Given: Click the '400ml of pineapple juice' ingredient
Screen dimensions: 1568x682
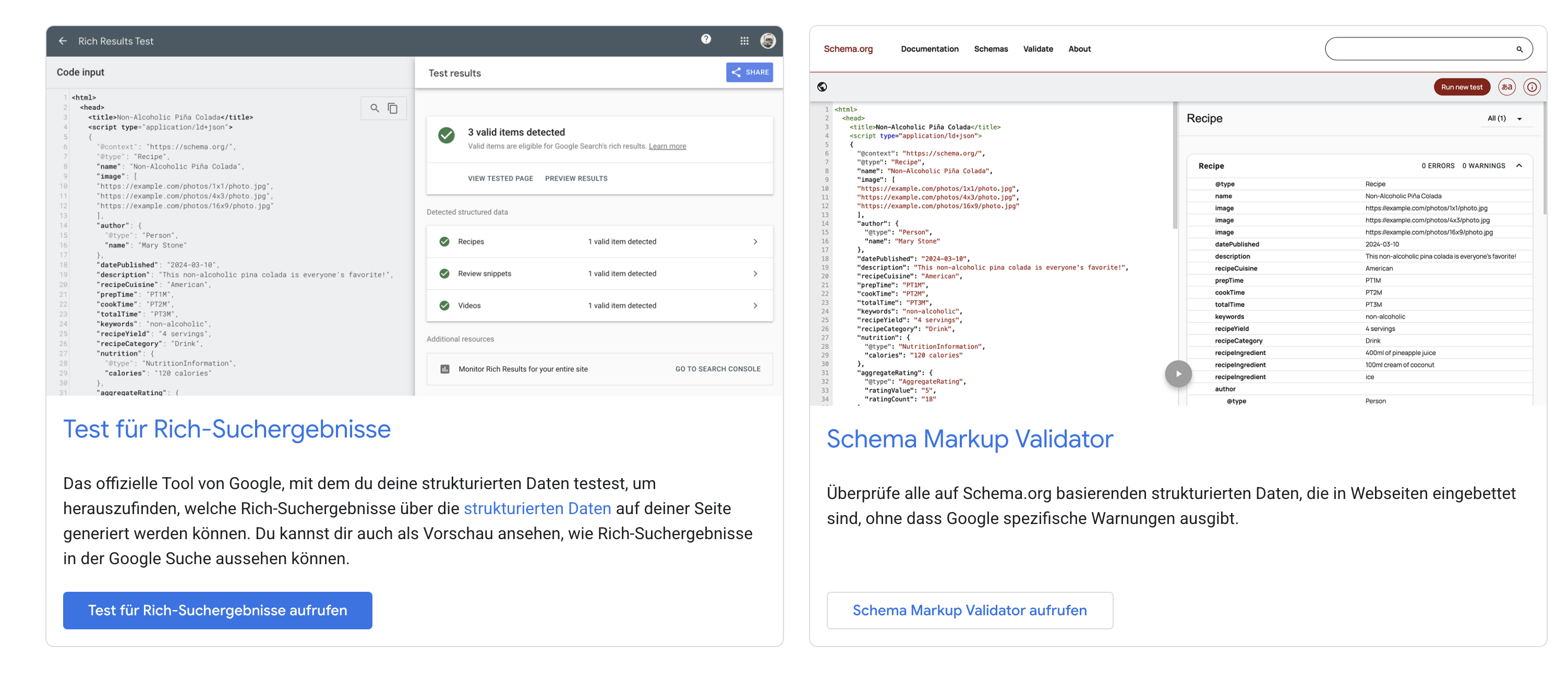Looking at the screenshot, I should pos(1400,353).
